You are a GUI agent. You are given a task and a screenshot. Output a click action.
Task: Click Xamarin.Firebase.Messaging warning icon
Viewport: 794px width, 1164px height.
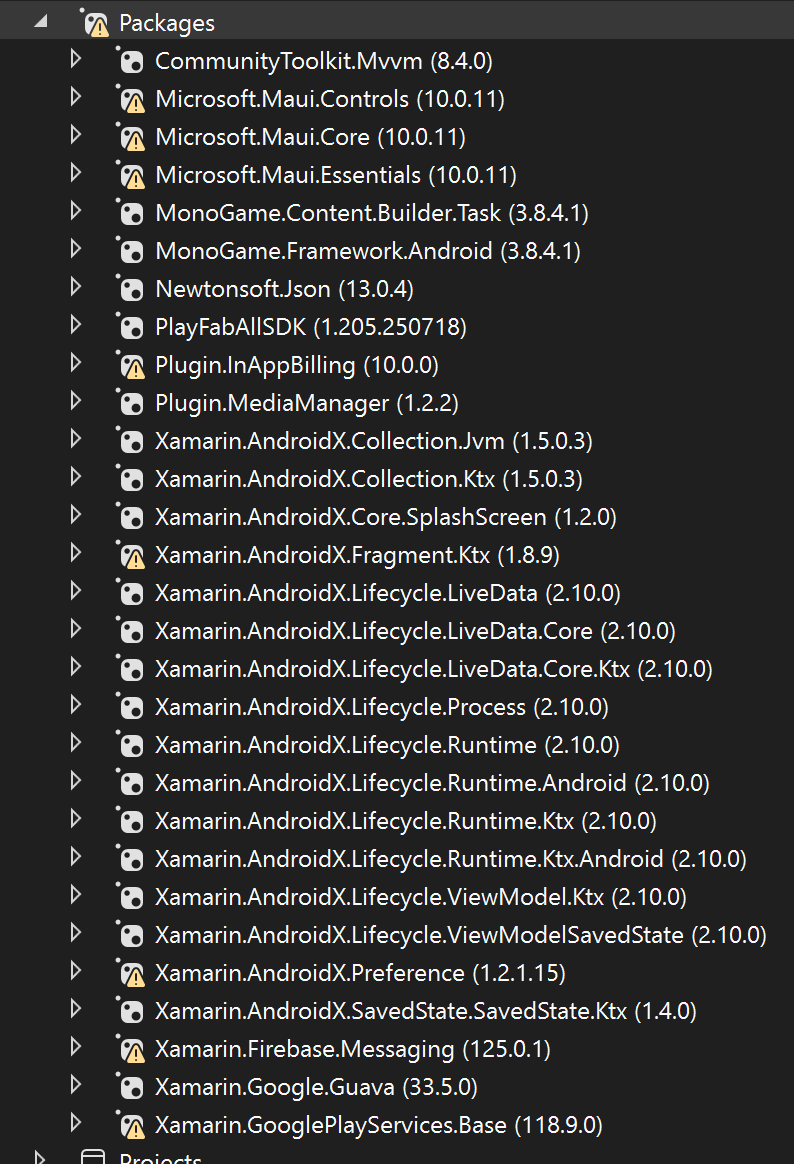131,1049
